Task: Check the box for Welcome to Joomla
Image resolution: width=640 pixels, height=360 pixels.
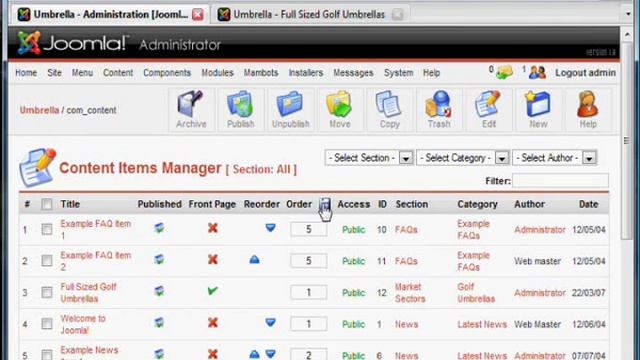Action: point(47,324)
